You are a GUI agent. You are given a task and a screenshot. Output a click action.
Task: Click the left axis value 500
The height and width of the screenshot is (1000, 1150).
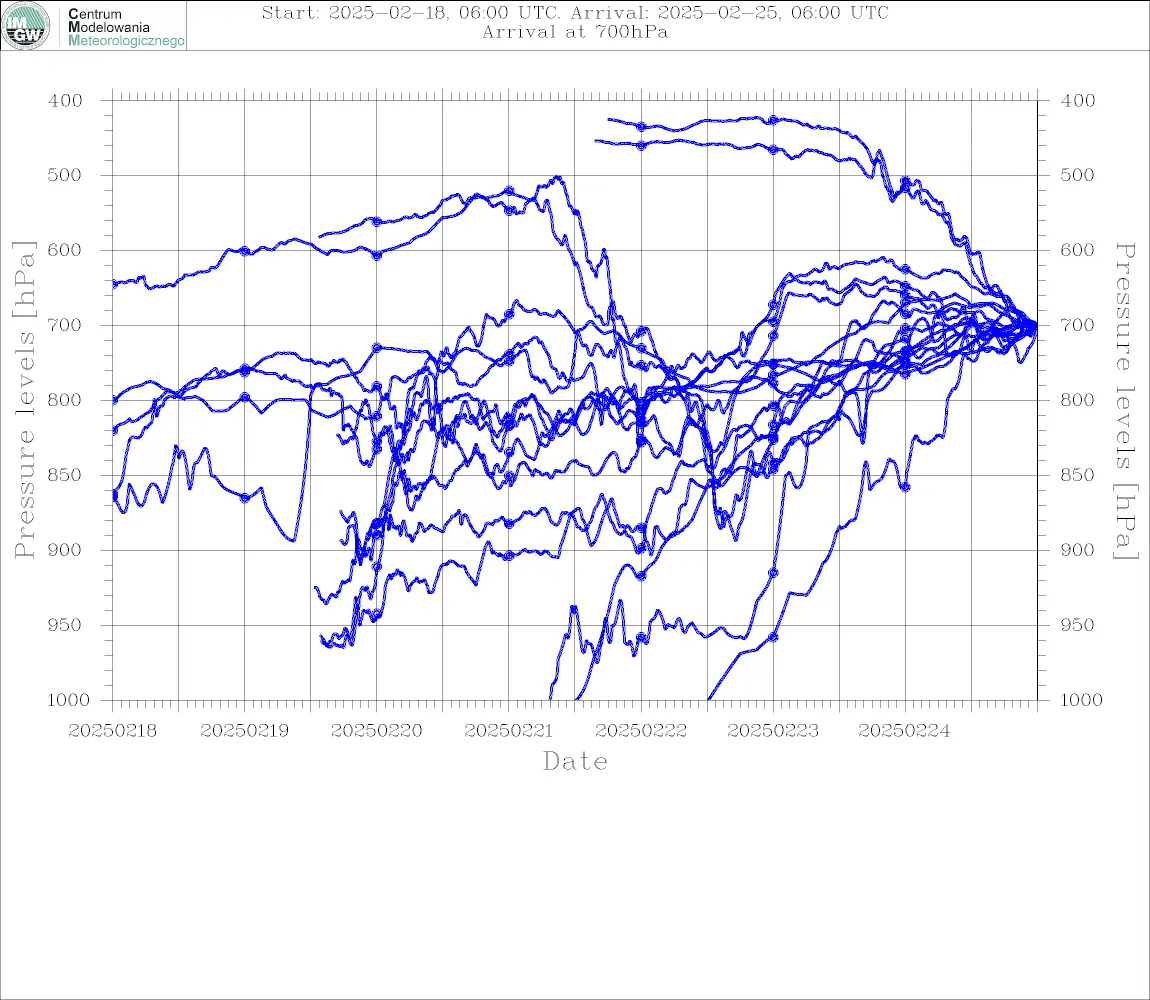click(65, 175)
